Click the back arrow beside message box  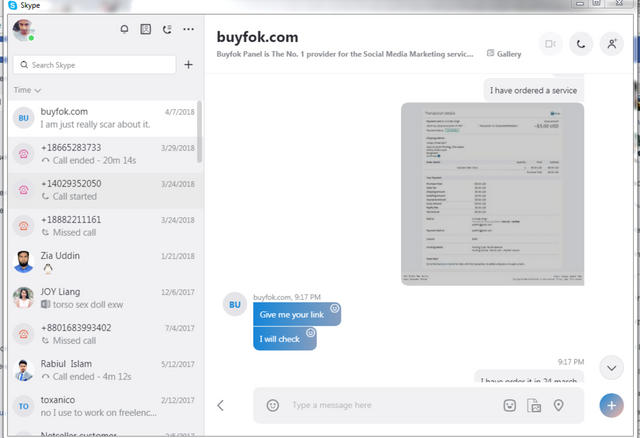click(x=220, y=405)
